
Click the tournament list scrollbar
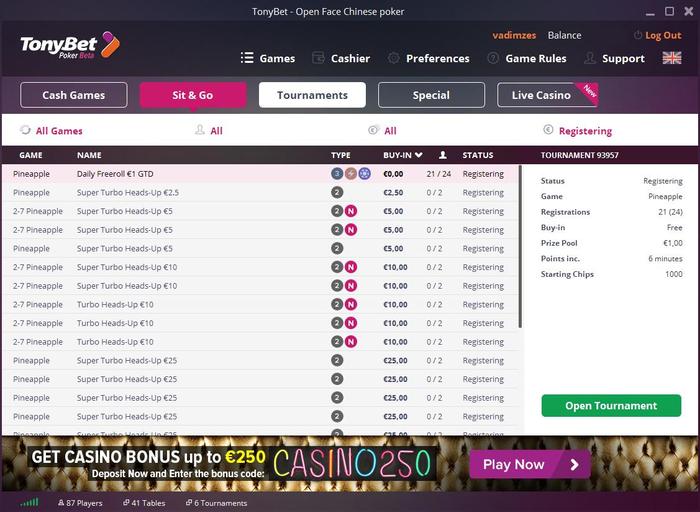[520, 247]
